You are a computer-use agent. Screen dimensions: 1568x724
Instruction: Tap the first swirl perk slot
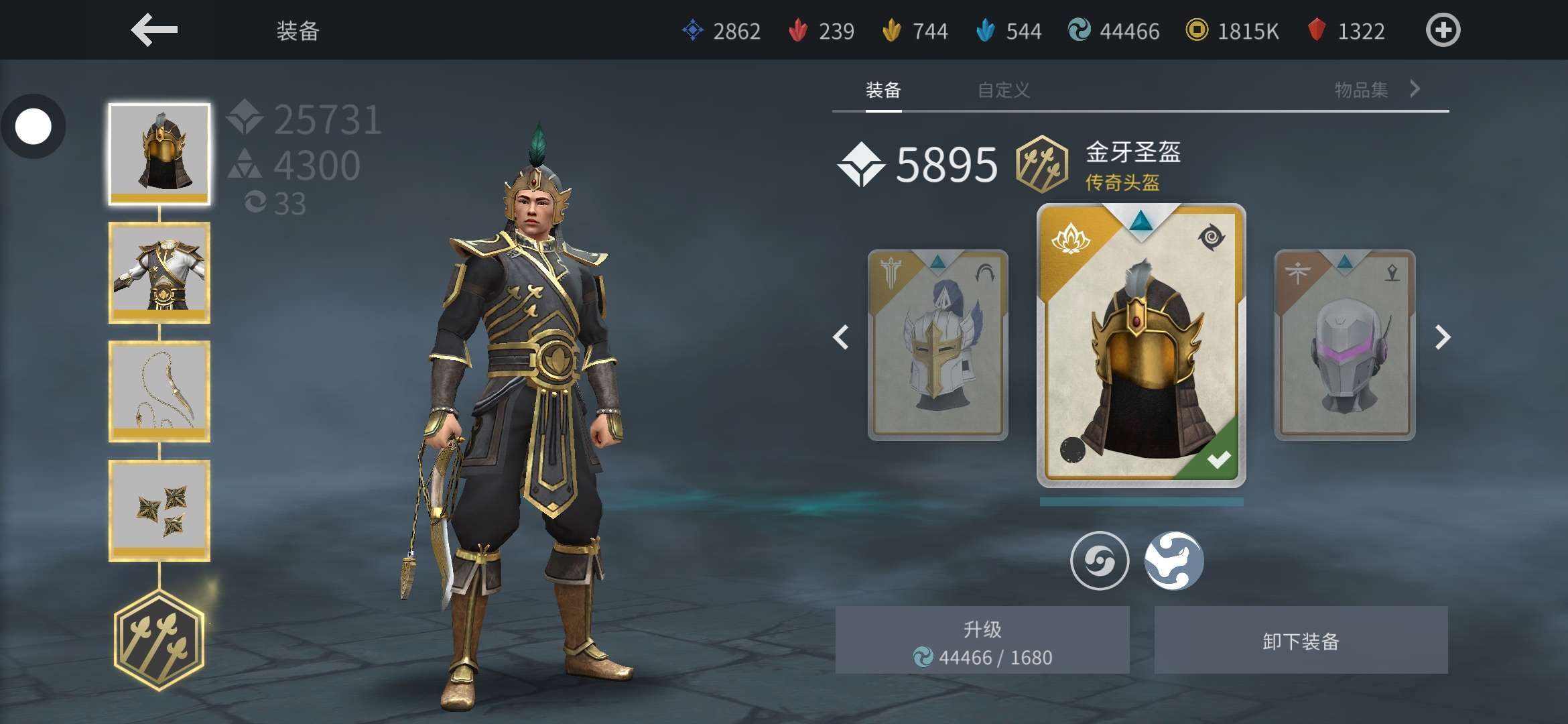(x=1099, y=560)
